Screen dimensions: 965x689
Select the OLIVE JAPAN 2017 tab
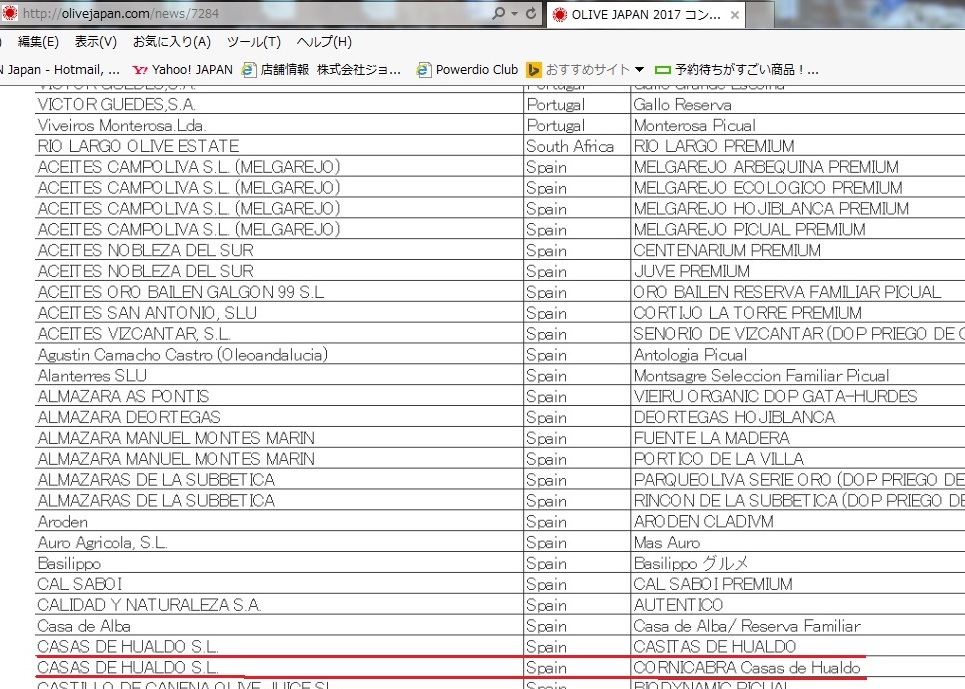point(646,15)
